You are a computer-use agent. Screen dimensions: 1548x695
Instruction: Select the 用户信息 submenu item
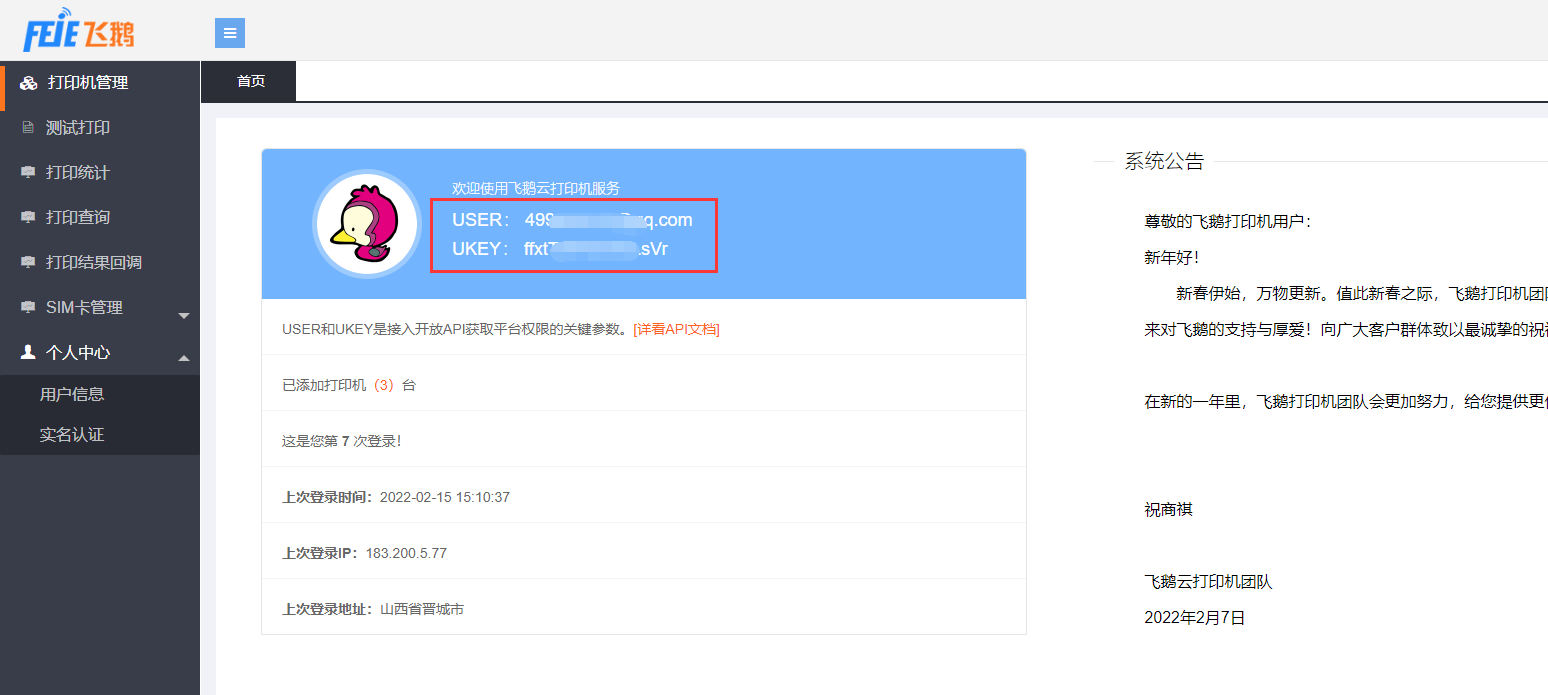coord(72,394)
